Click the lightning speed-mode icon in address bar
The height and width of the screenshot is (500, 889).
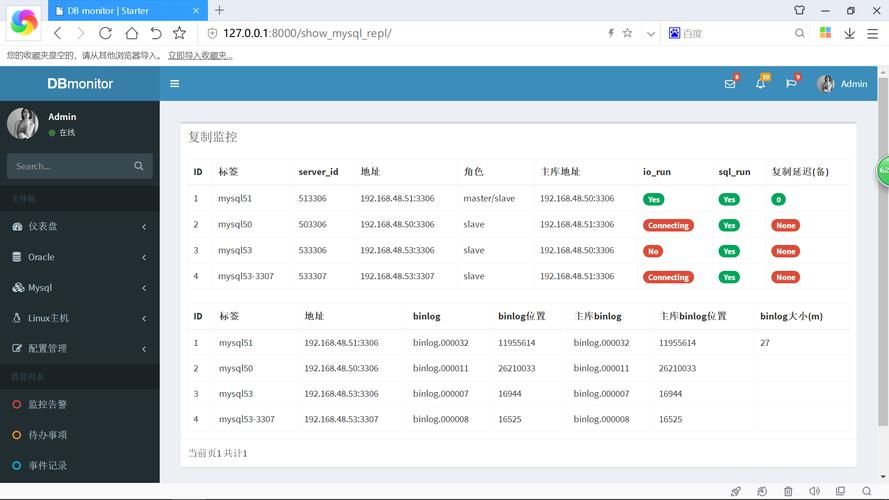pos(611,33)
